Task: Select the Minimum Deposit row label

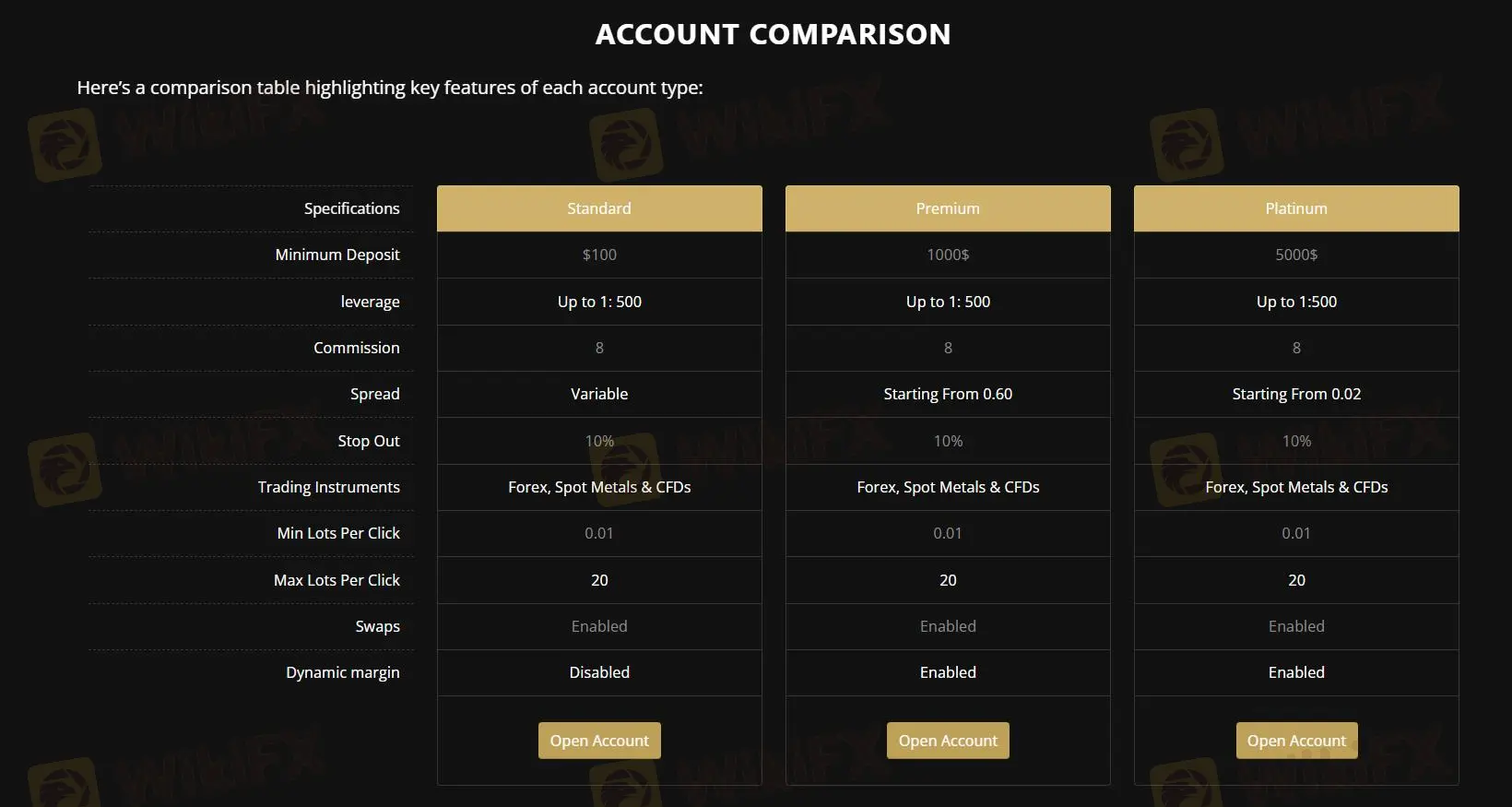Action: 337,255
